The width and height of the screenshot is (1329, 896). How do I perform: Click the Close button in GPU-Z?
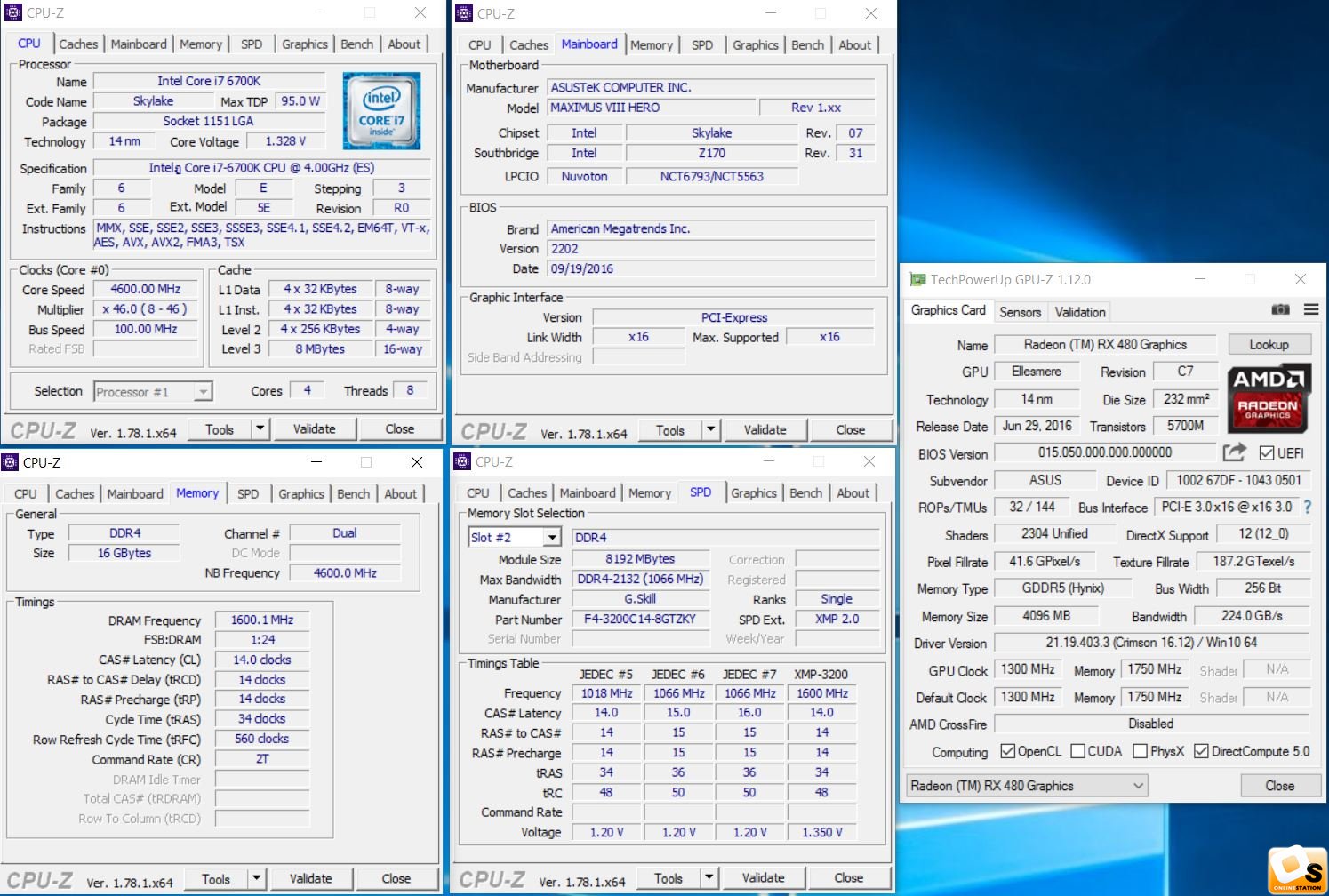click(1279, 786)
